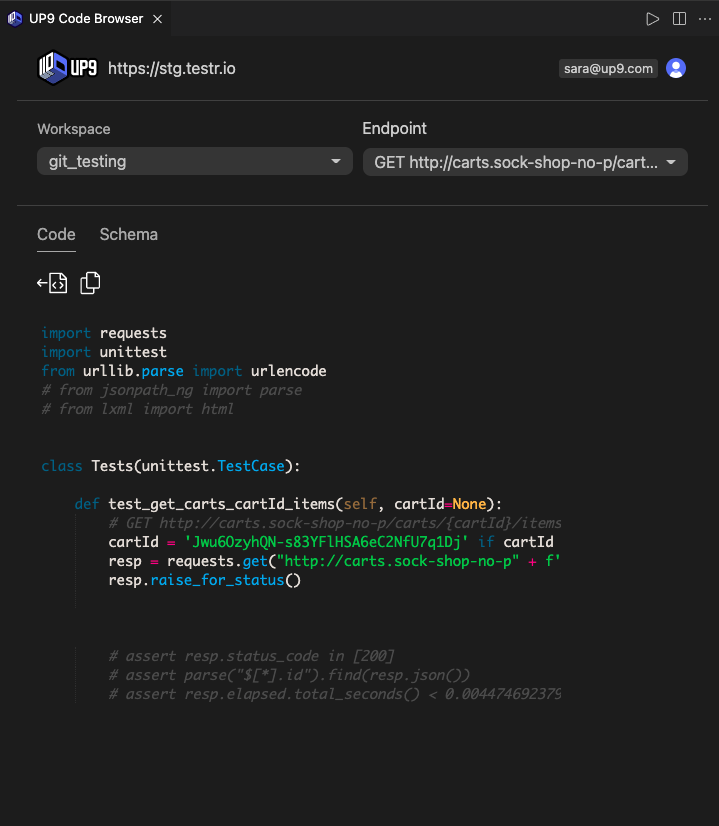Click the Run play icon in the tab bar
Viewport: 719px width, 826px height.
click(652, 19)
